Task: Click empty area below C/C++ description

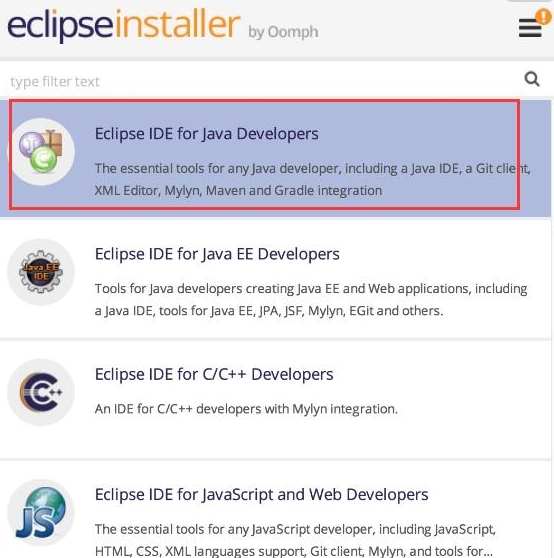Action: point(276,439)
